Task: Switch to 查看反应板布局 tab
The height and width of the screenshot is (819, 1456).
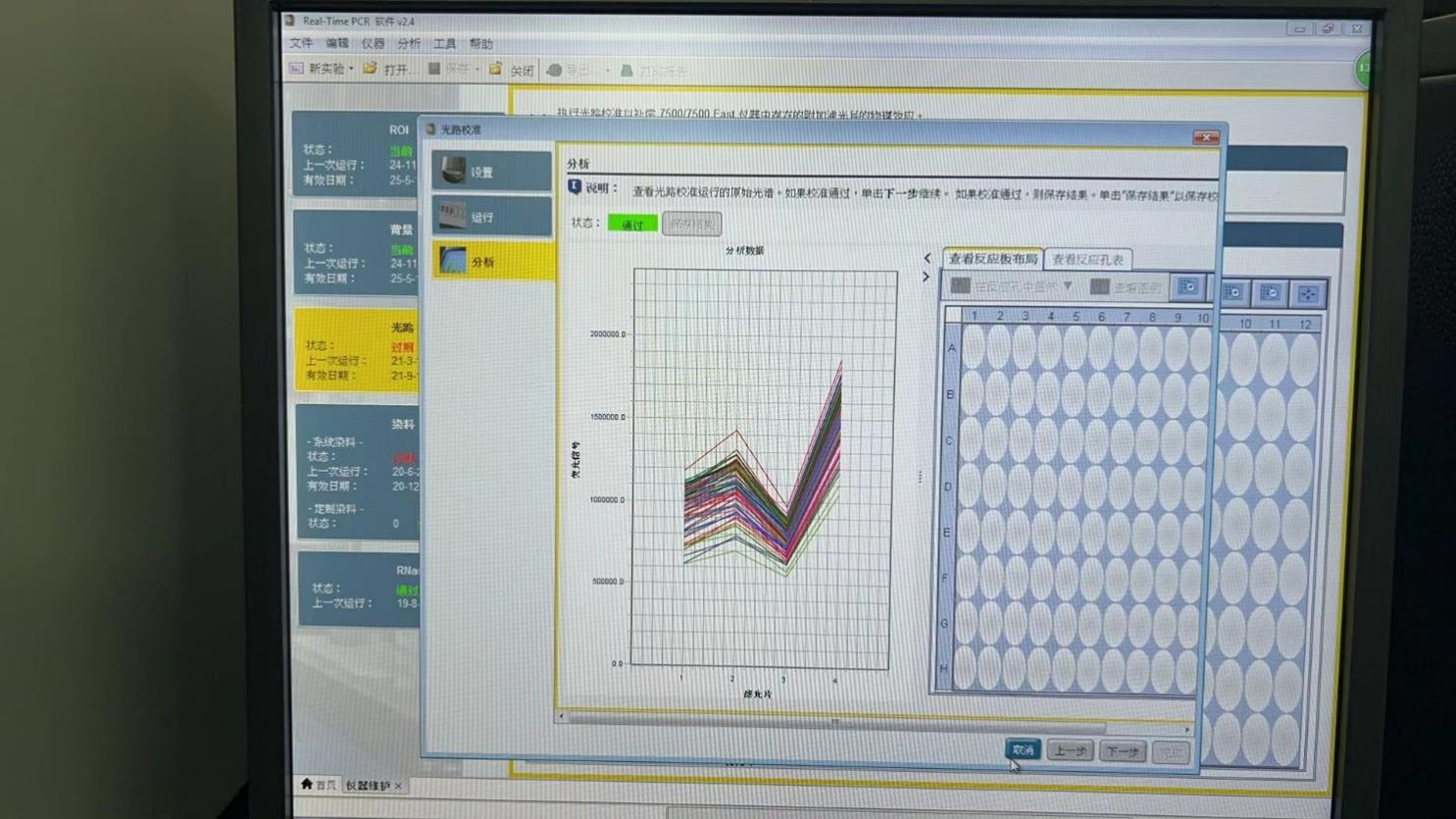Action: [992, 259]
